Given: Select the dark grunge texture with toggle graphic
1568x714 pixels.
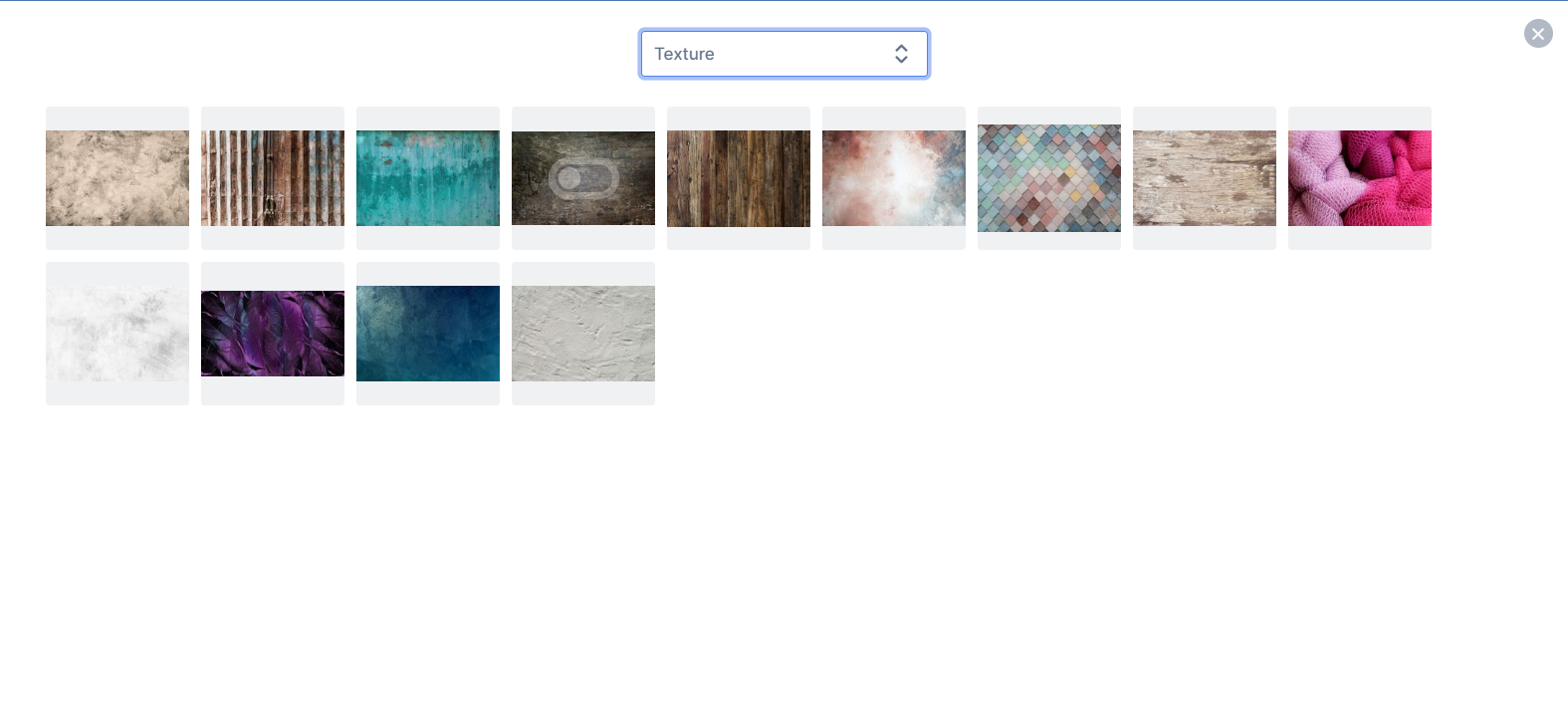Looking at the screenshot, I should click(583, 178).
